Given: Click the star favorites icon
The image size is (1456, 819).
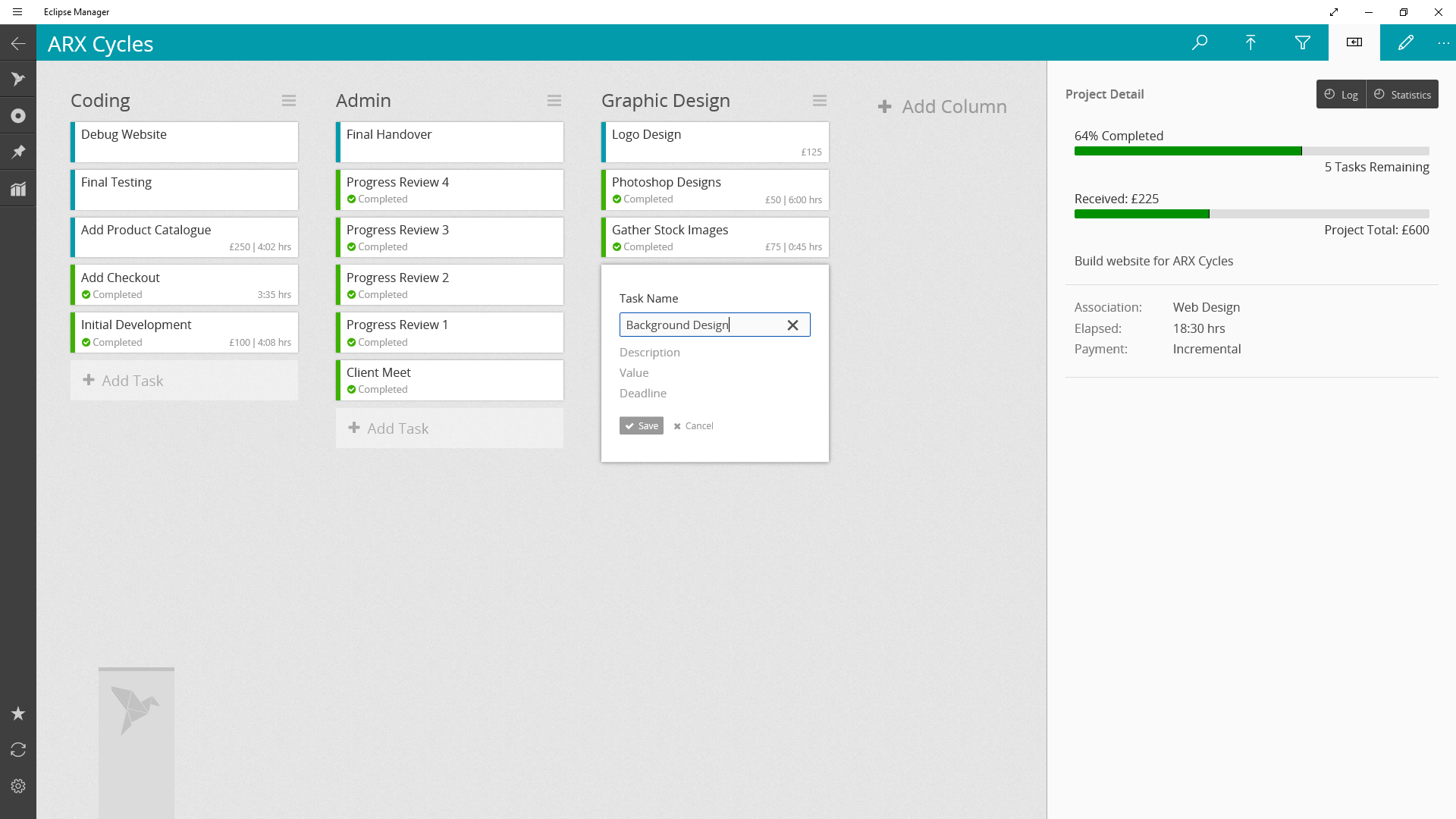Looking at the screenshot, I should pyautogui.click(x=18, y=714).
